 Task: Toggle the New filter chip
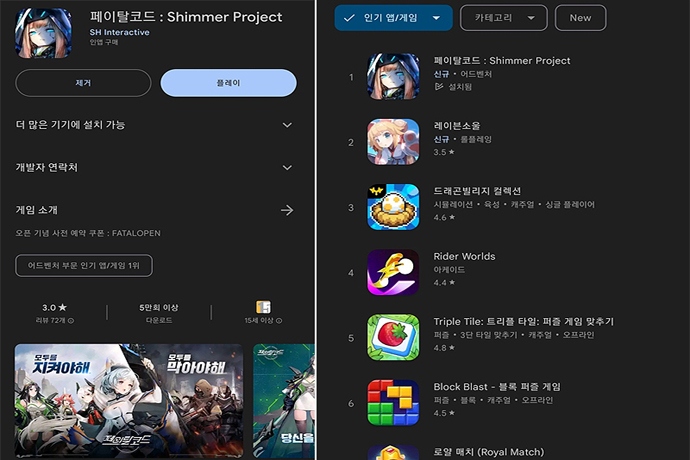pos(580,18)
